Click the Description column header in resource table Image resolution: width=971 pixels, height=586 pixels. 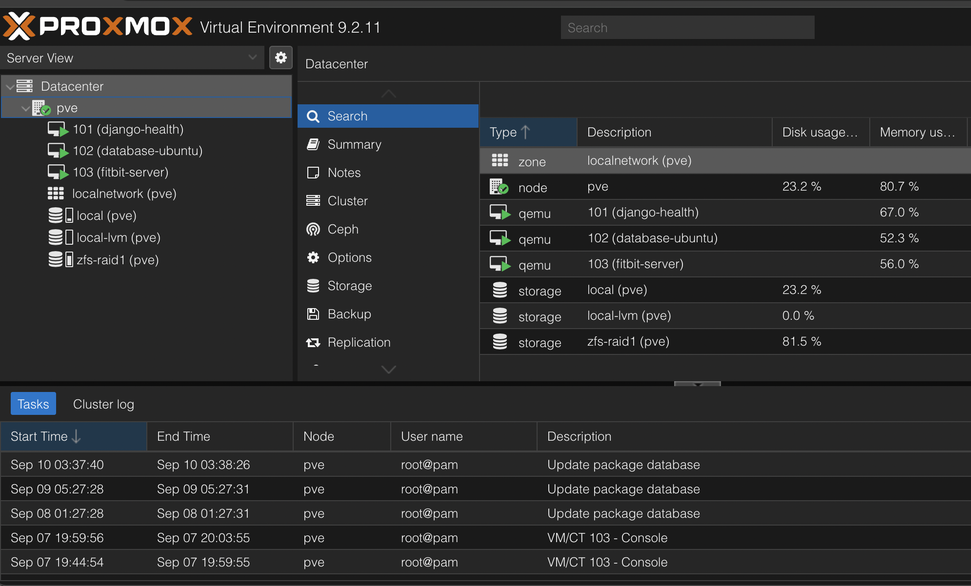click(674, 132)
